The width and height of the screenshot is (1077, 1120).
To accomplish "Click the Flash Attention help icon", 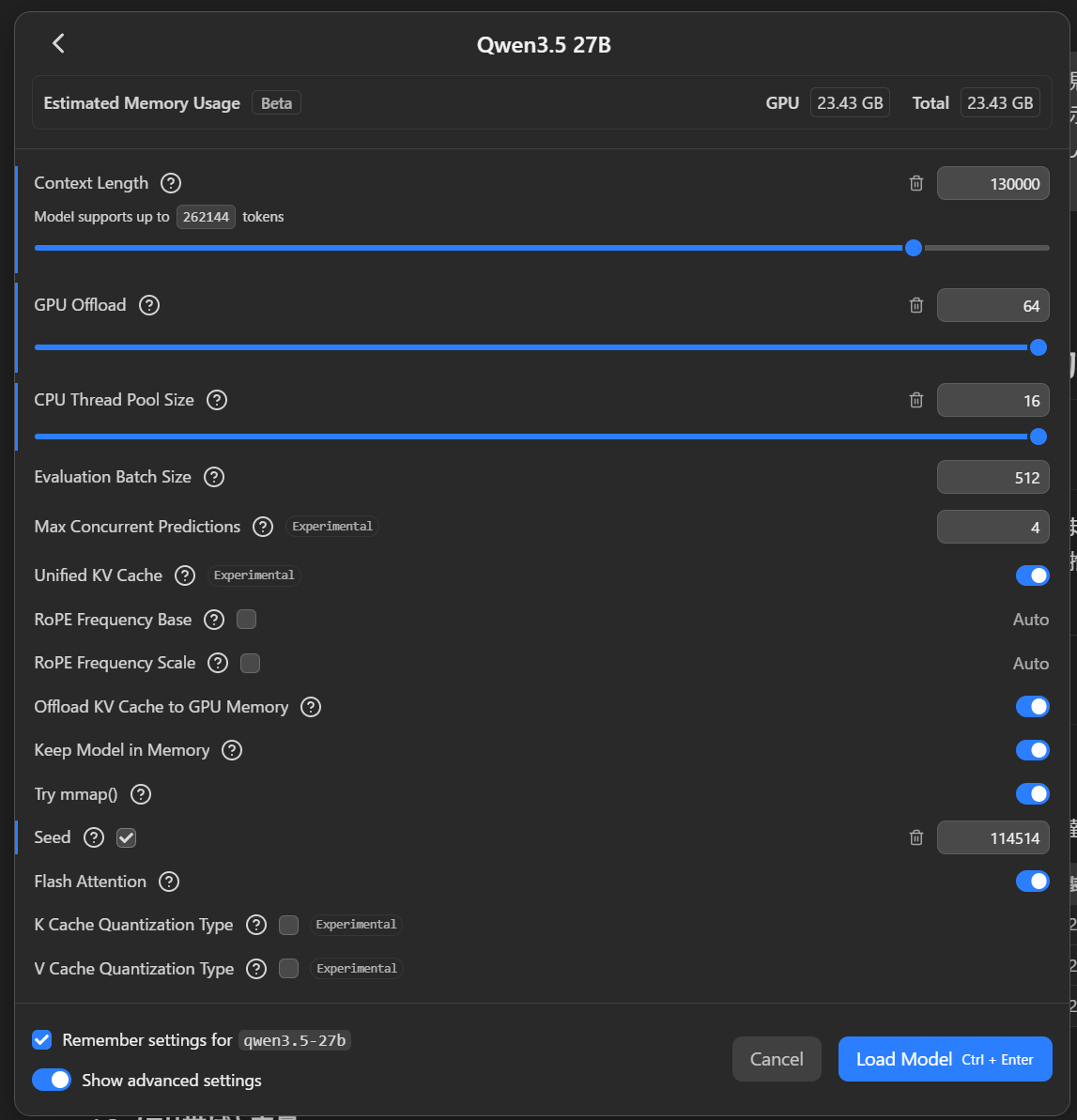I will (169, 882).
